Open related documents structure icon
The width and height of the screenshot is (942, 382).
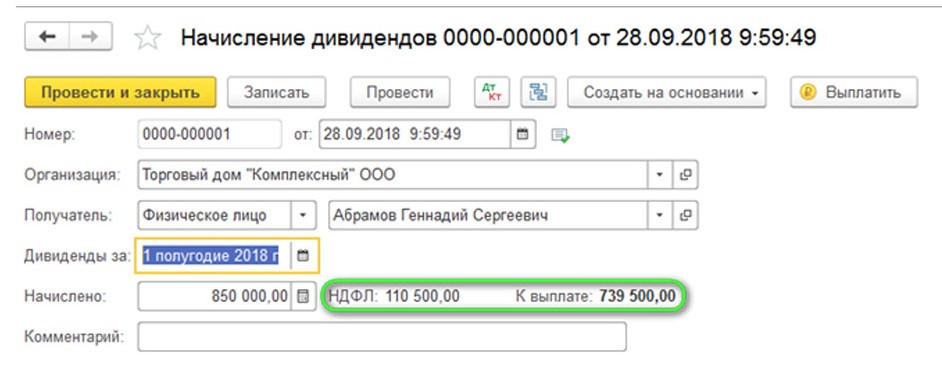pos(538,92)
